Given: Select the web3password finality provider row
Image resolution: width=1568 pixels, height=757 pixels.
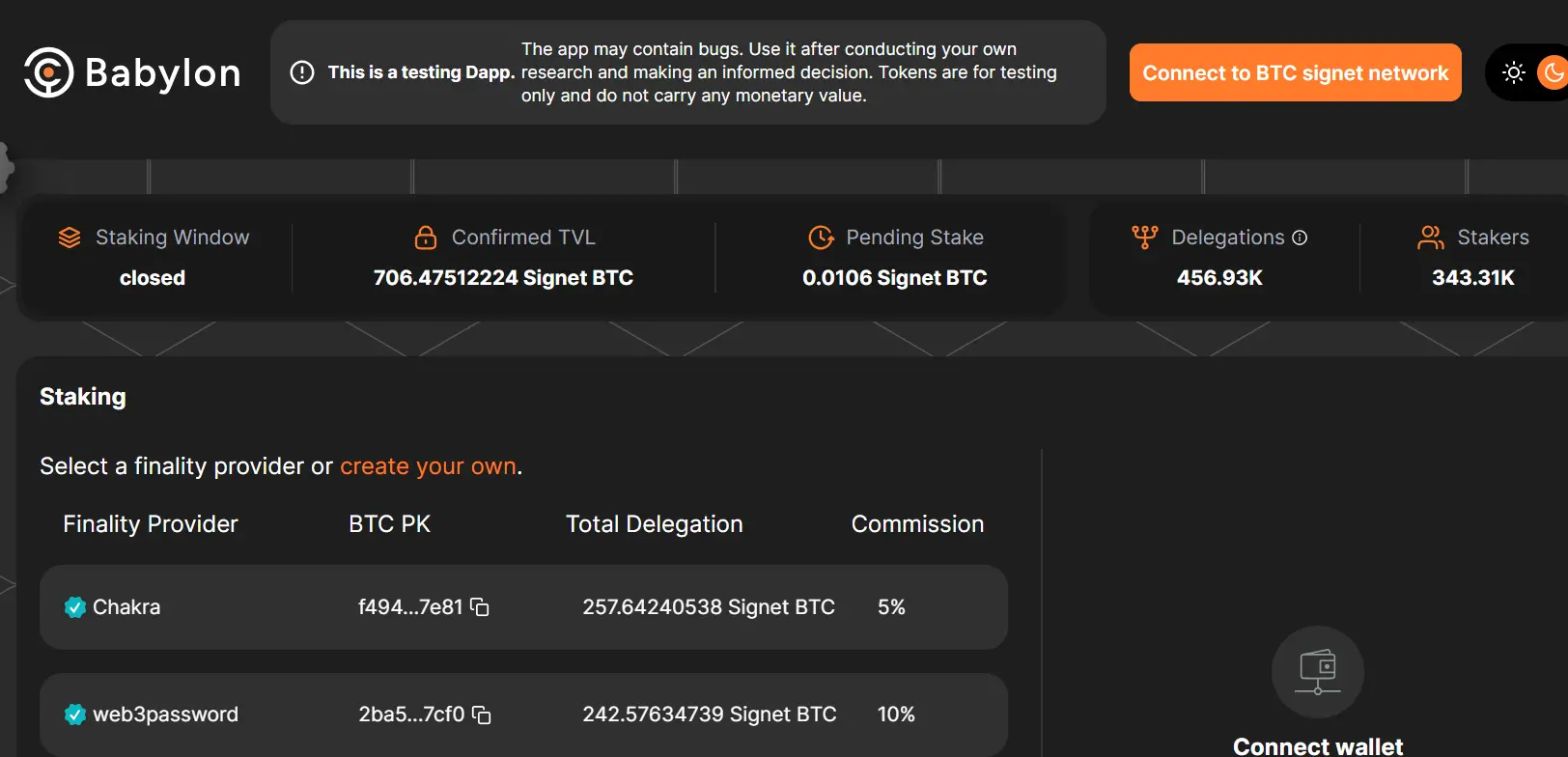Looking at the screenshot, I should [523, 715].
